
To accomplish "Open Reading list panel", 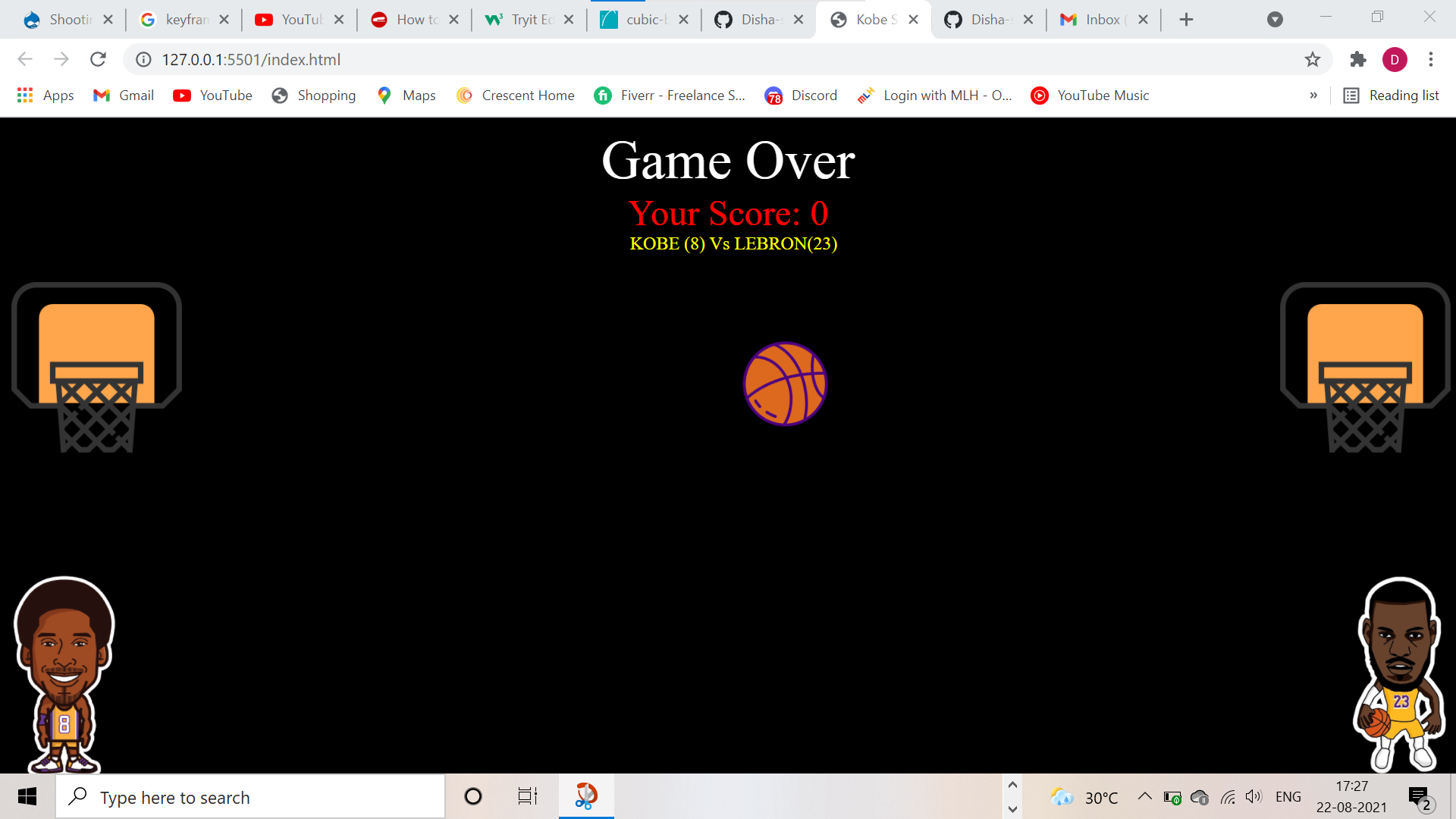I will click(x=1392, y=96).
